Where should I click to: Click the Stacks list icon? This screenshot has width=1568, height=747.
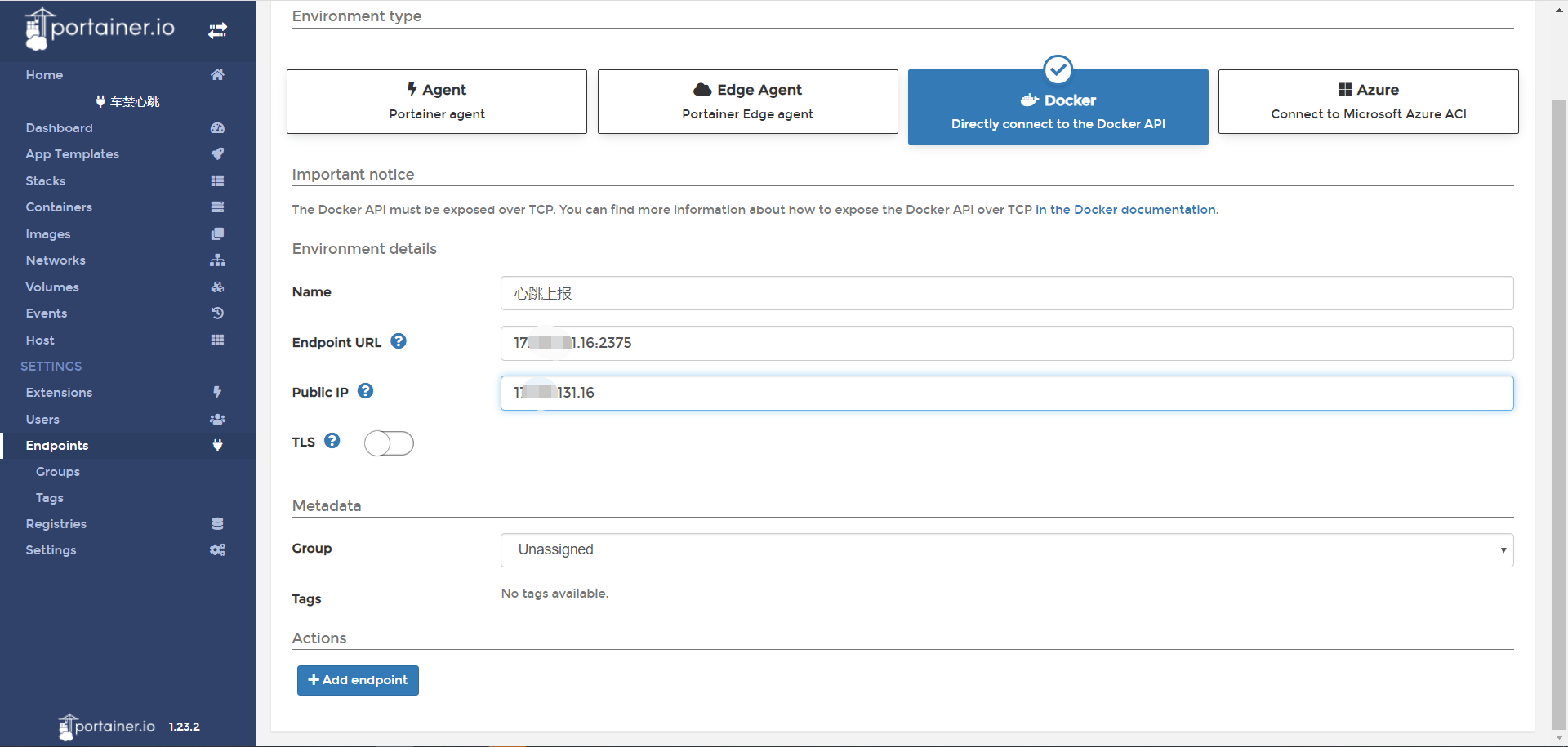(217, 181)
